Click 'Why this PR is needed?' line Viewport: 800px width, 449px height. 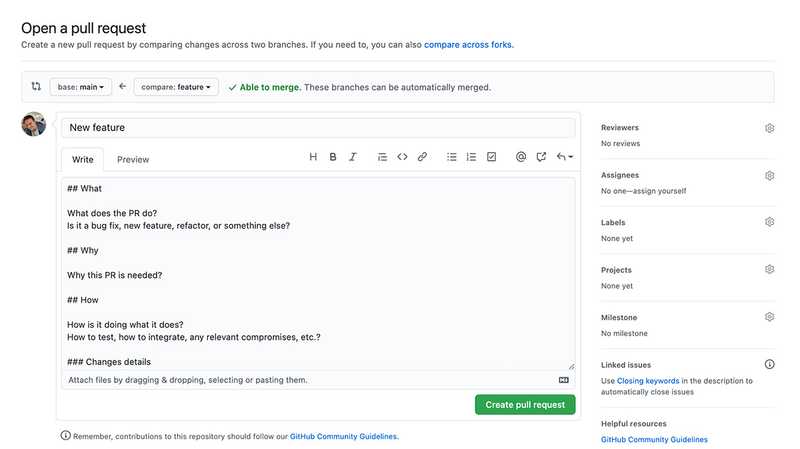pos(114,276)
